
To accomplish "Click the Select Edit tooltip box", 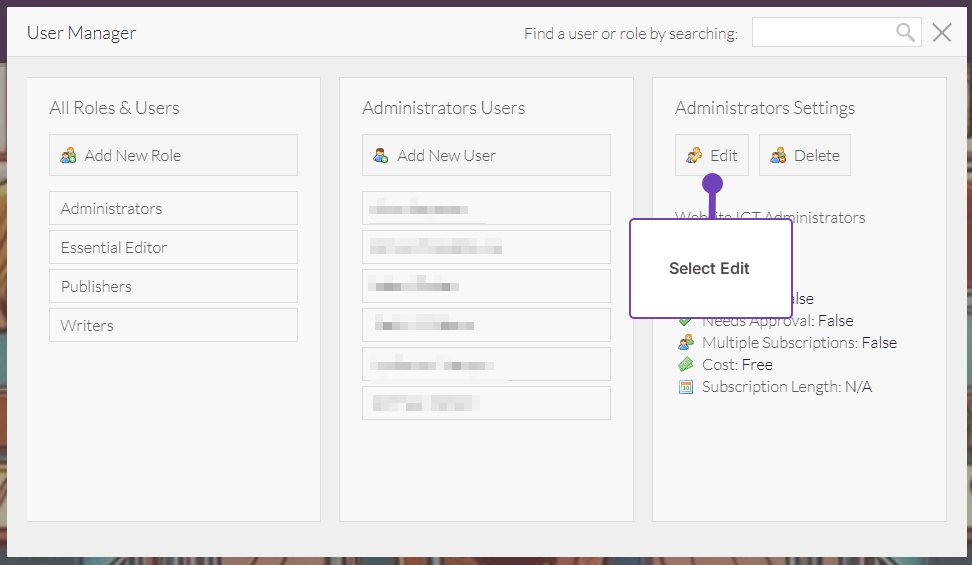I will point(710,268).
